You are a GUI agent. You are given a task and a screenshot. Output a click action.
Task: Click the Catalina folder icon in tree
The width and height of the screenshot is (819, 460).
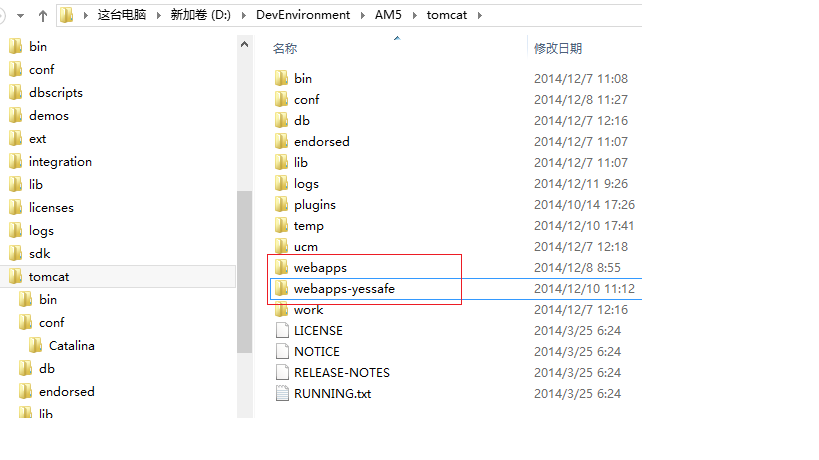pyautogui.click(x=36, y=345)
